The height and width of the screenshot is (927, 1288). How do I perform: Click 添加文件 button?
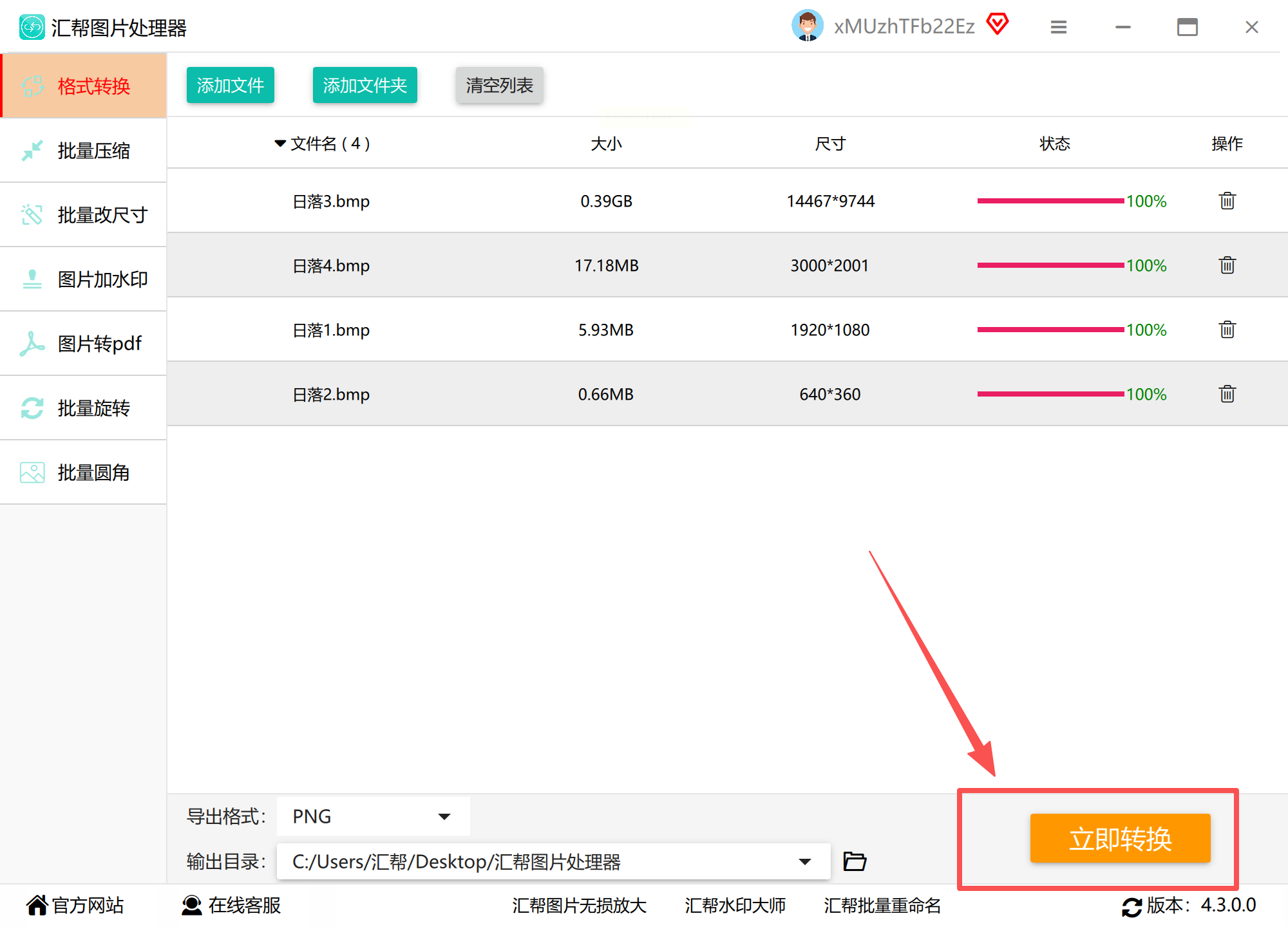click(230, 85)
